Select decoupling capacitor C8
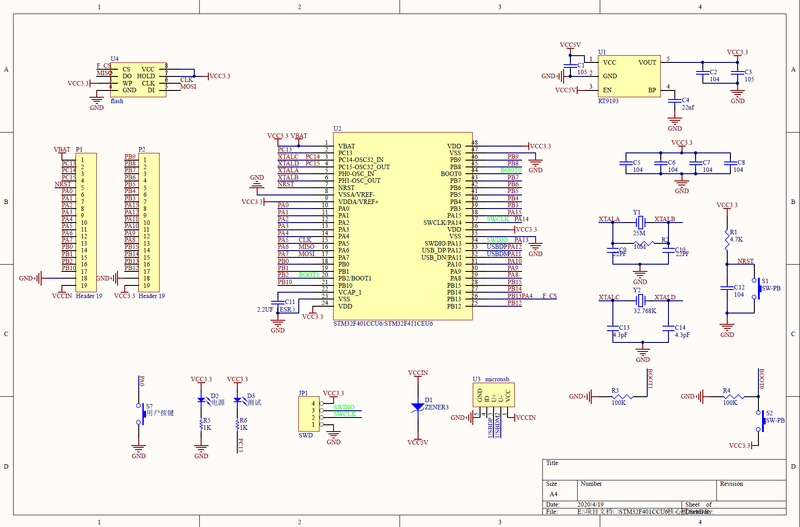 (730, 164)
